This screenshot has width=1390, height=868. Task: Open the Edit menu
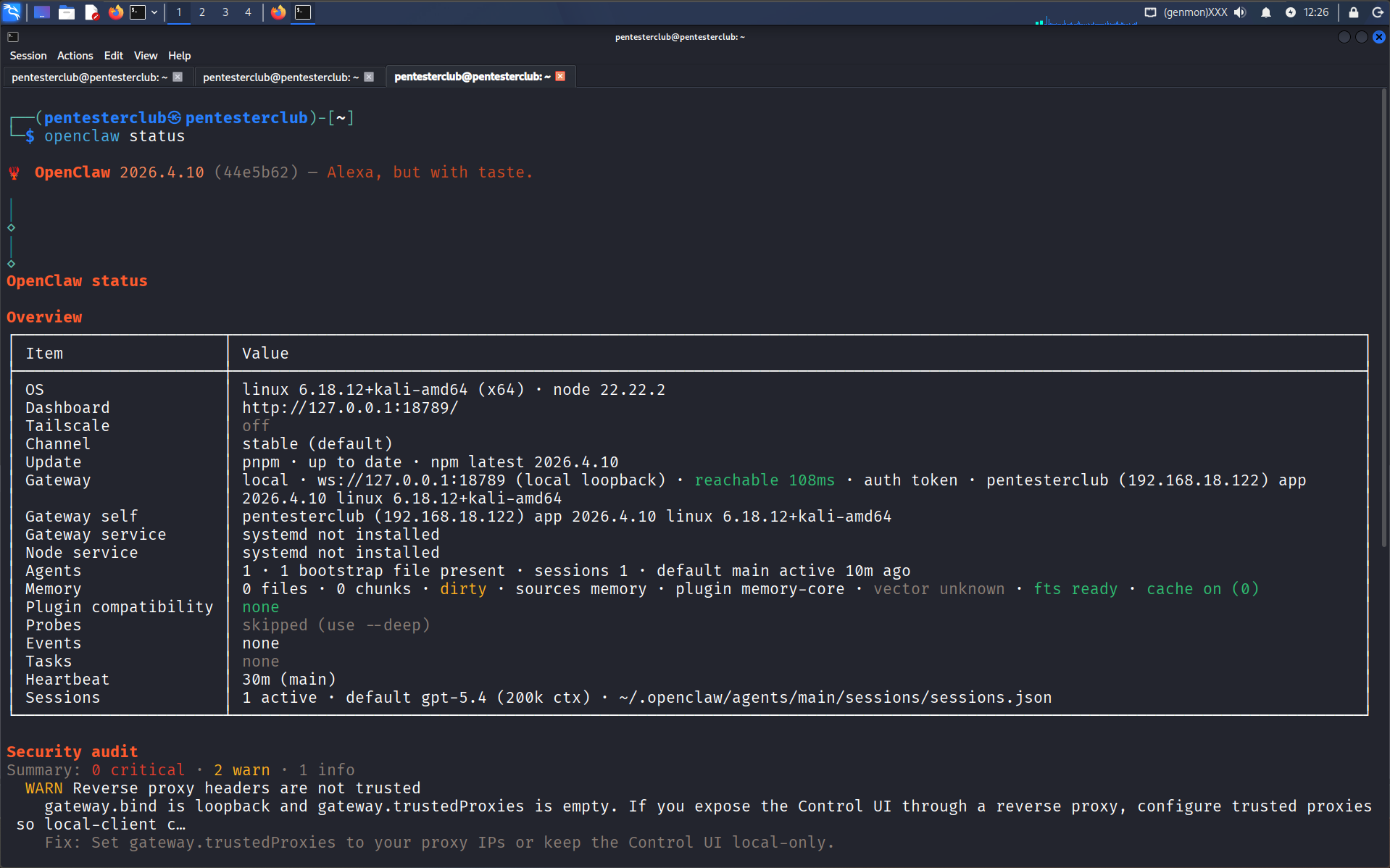pos(114,56)
